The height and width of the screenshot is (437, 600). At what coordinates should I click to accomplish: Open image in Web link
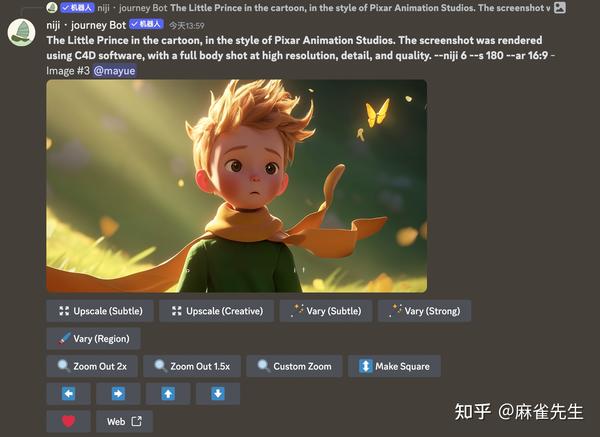124,421
